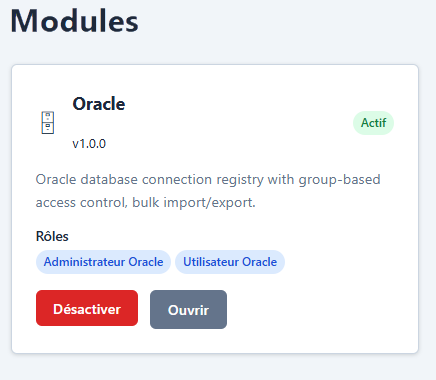Click the Oracle database connection registry description

click(208, 191)
